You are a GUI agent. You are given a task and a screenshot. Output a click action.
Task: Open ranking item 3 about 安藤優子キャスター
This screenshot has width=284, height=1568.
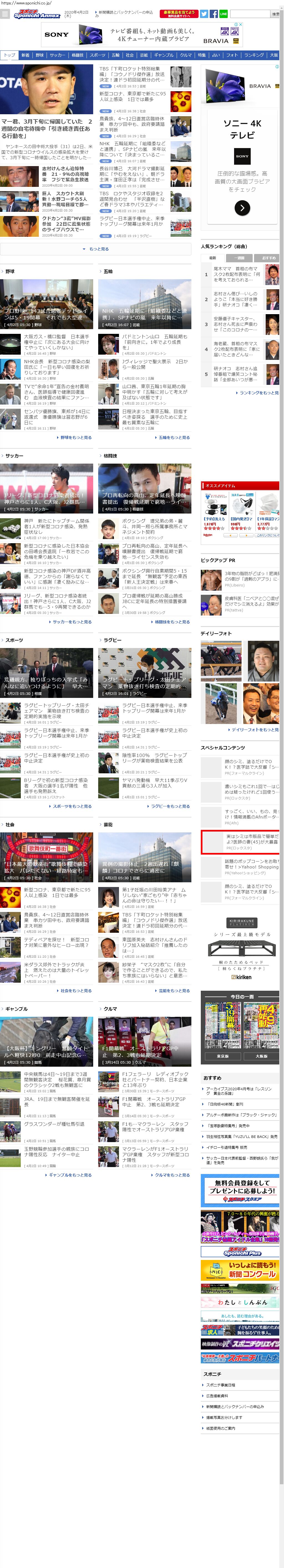[240, 324]
